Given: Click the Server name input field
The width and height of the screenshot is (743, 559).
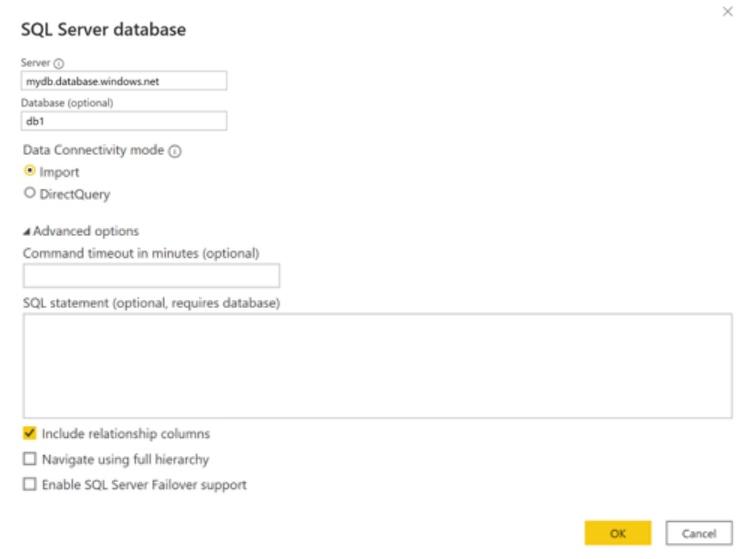Looking at the screenshot, I should coord(124,82).
